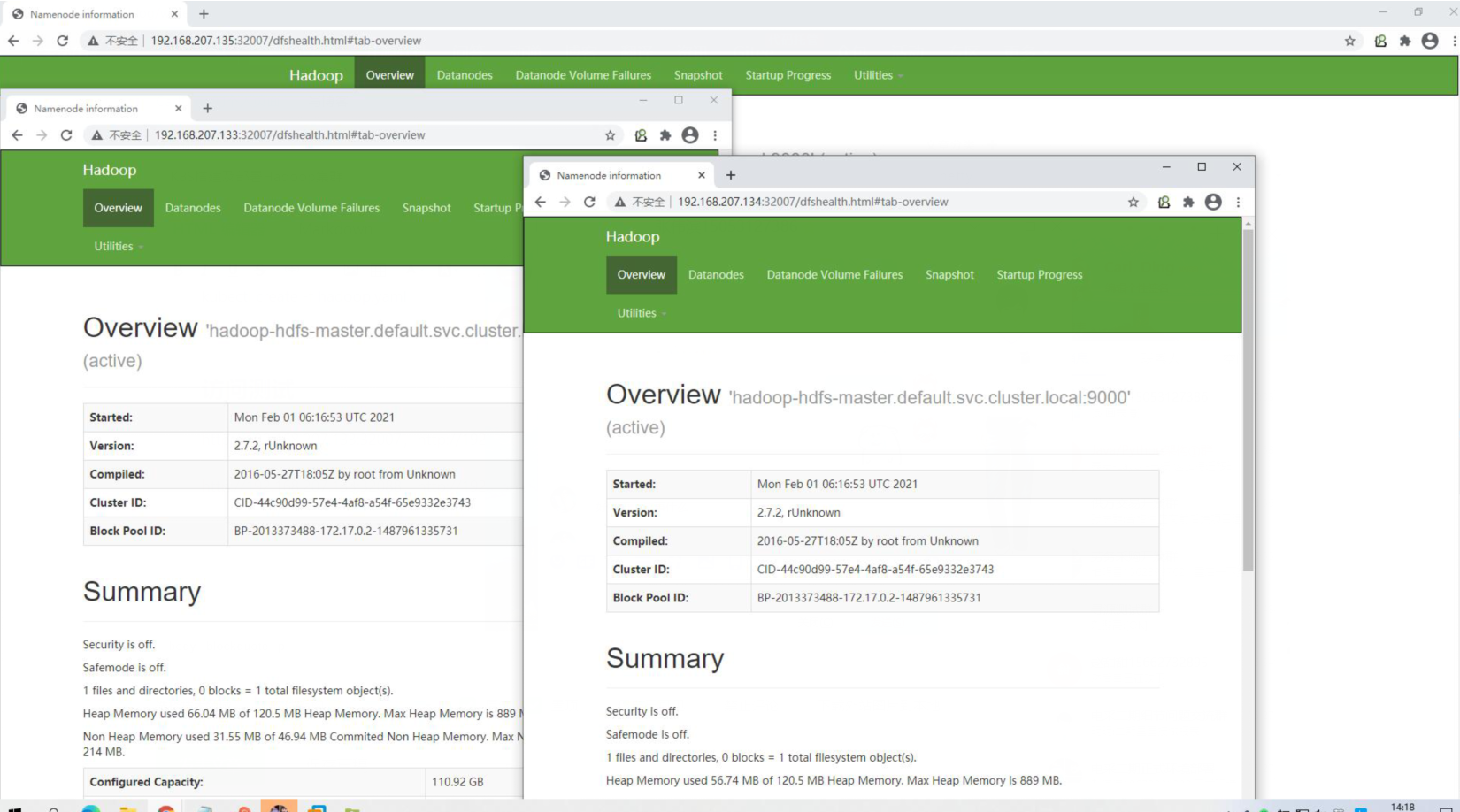Click the not-secure warning icon for 192.168.207.134
Viewport: 1460px width, 812px height.
point(620,202)
